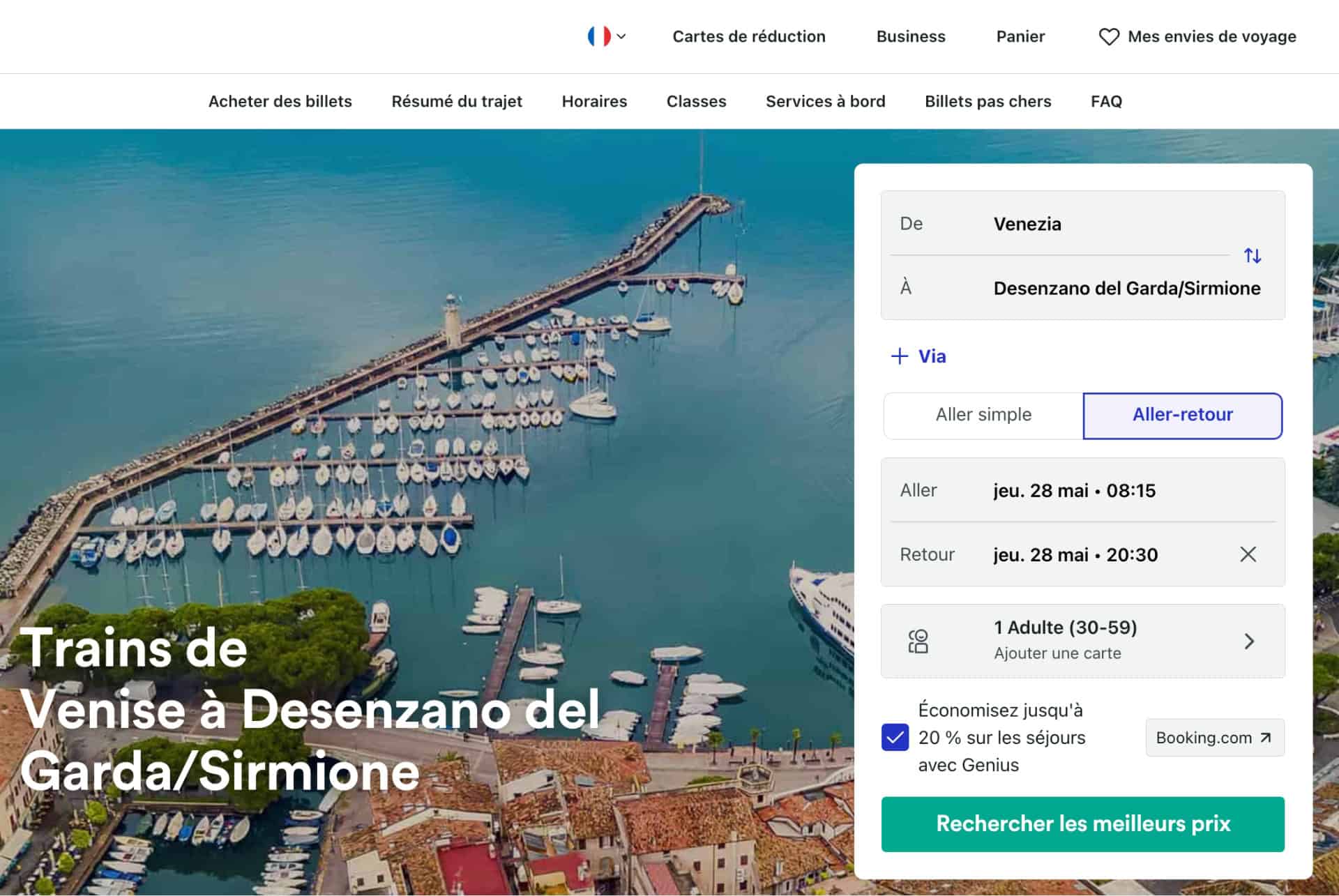Uncheck the Genius savings checkbox

[x=895, y=738]
